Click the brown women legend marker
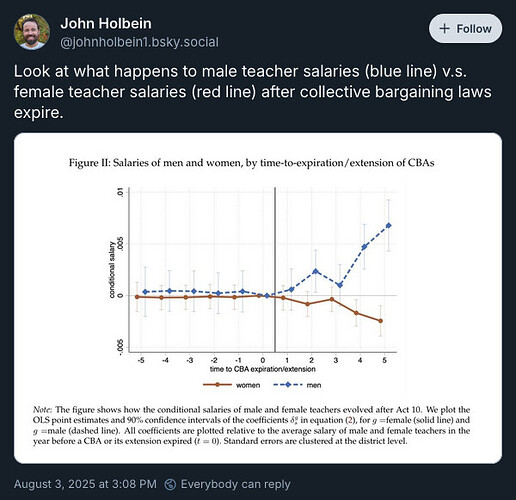Image resolution: width=516 pixels, height=500 pixels. coord(217,385)
